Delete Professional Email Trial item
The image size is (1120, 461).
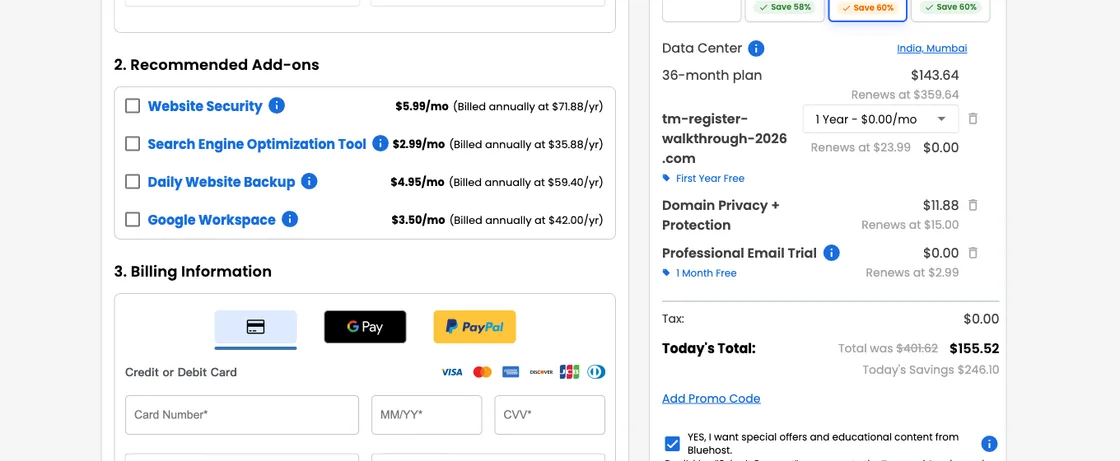pyautogui.click(x=972, y=252)
